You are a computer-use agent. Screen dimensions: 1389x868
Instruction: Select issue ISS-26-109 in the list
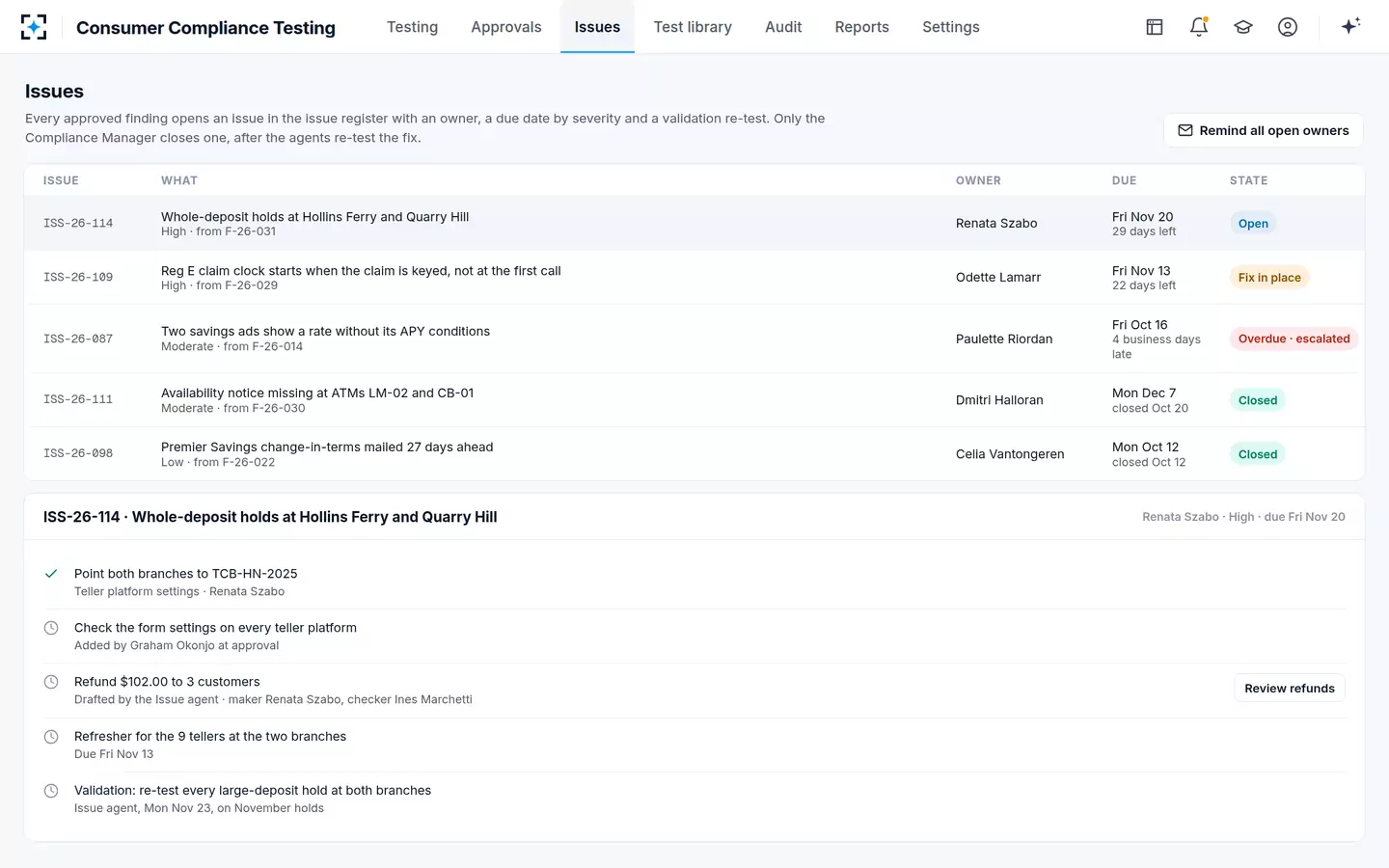pos(694,278)
